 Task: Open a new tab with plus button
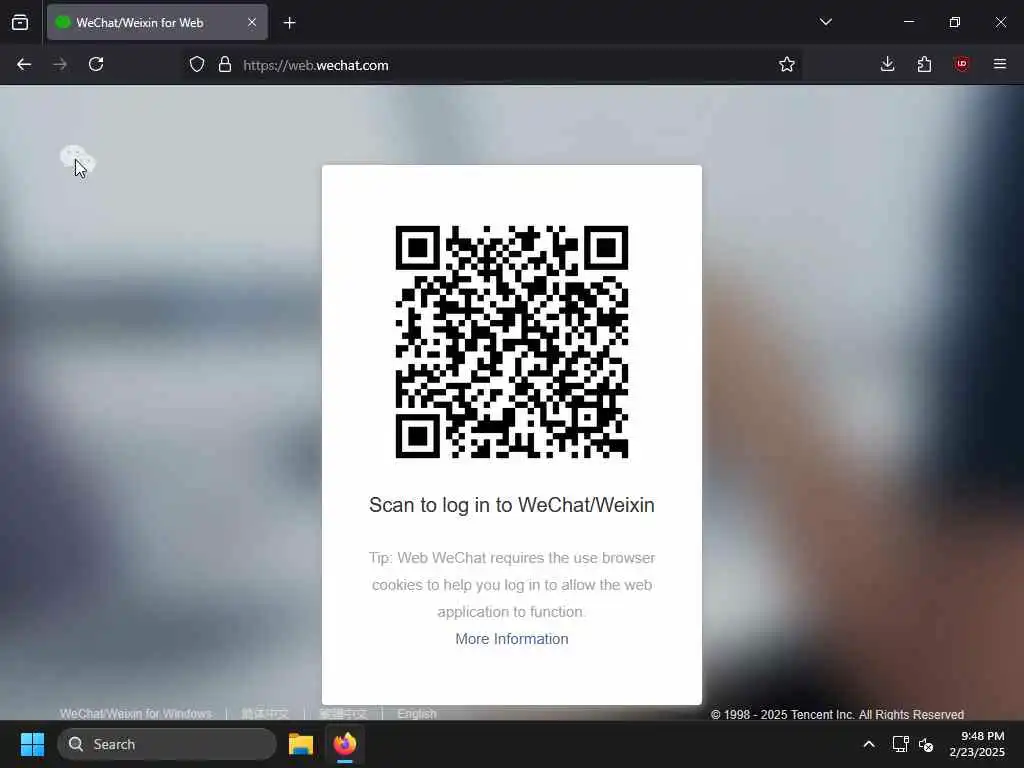tap(289, 23)
